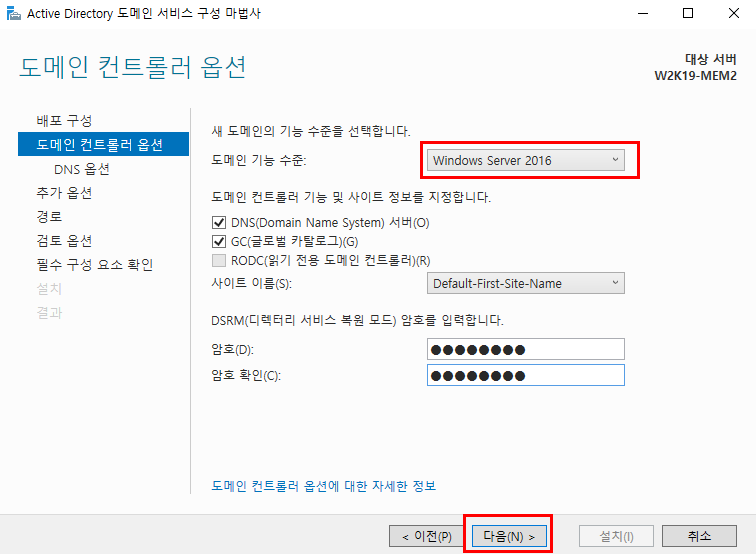Open the 추가 옵션 step
The image size is (756, 554).
tap(64, 192)
